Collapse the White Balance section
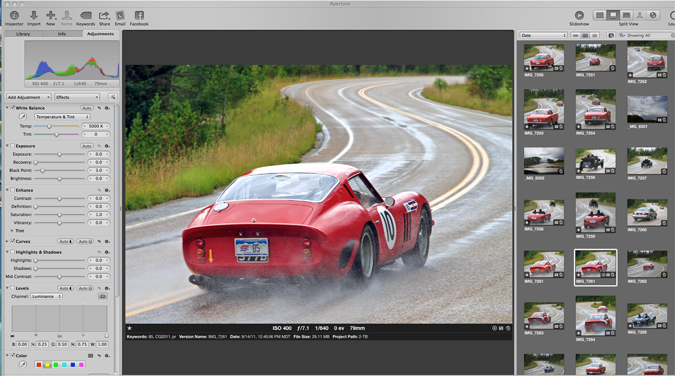Image resolution: width=675 pixels, height=376 pixels. pos(7,108)
